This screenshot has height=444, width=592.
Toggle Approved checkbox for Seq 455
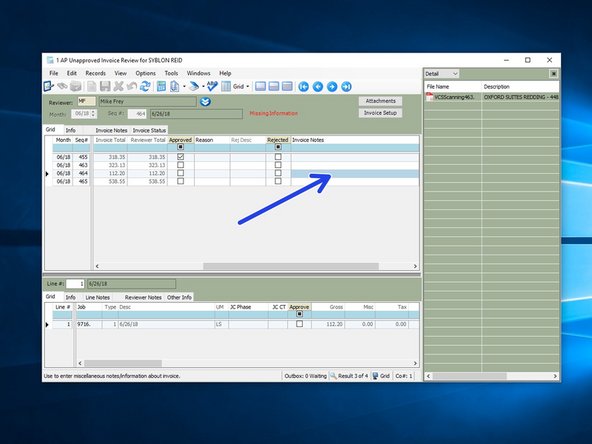[180, 156]
